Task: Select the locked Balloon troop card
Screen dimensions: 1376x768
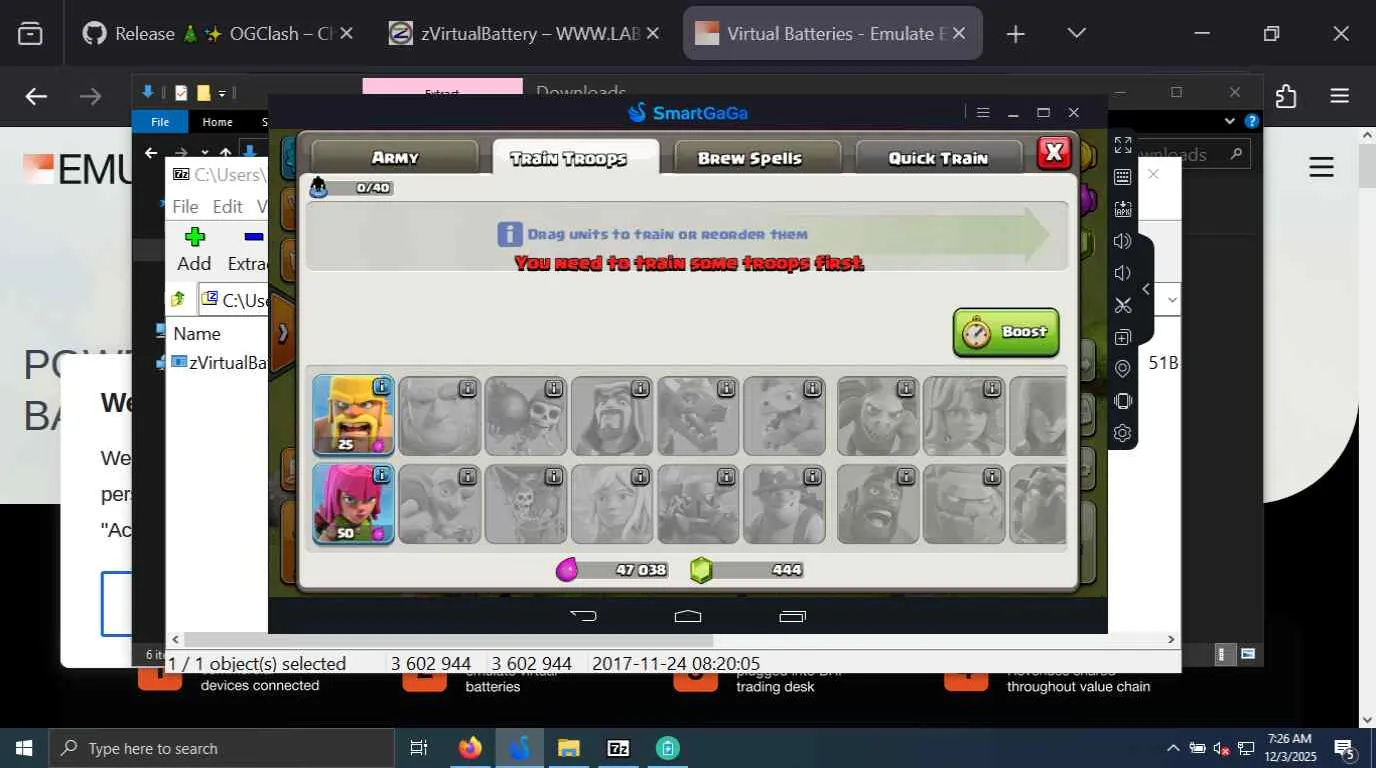Action: (x=526, y=503)
